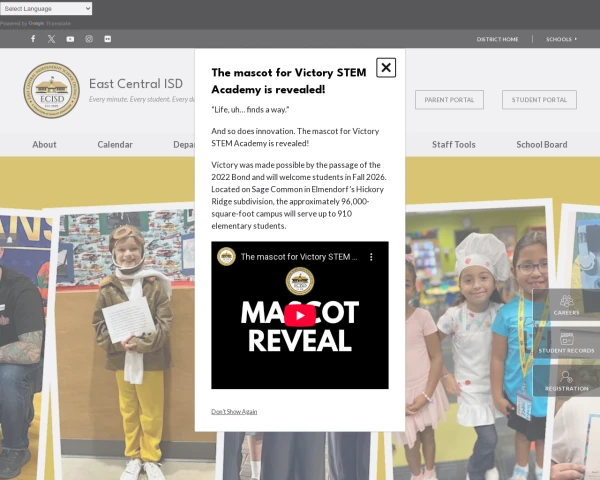Open the Calendar menu

click(115, 145)
